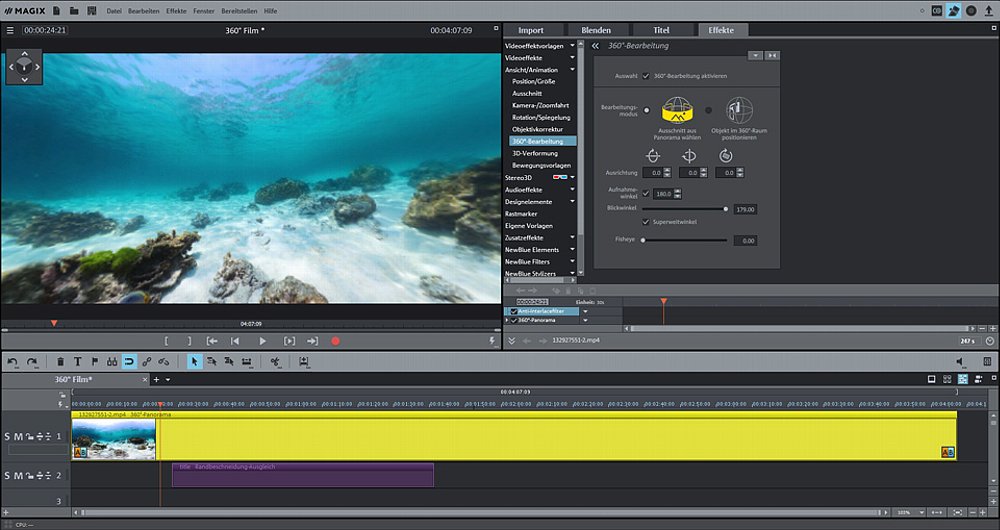This screenshot has height=530, width=1000.
Task: Select the Objekt im 360°-Raum positionieren radio
Action: [709, 110]
